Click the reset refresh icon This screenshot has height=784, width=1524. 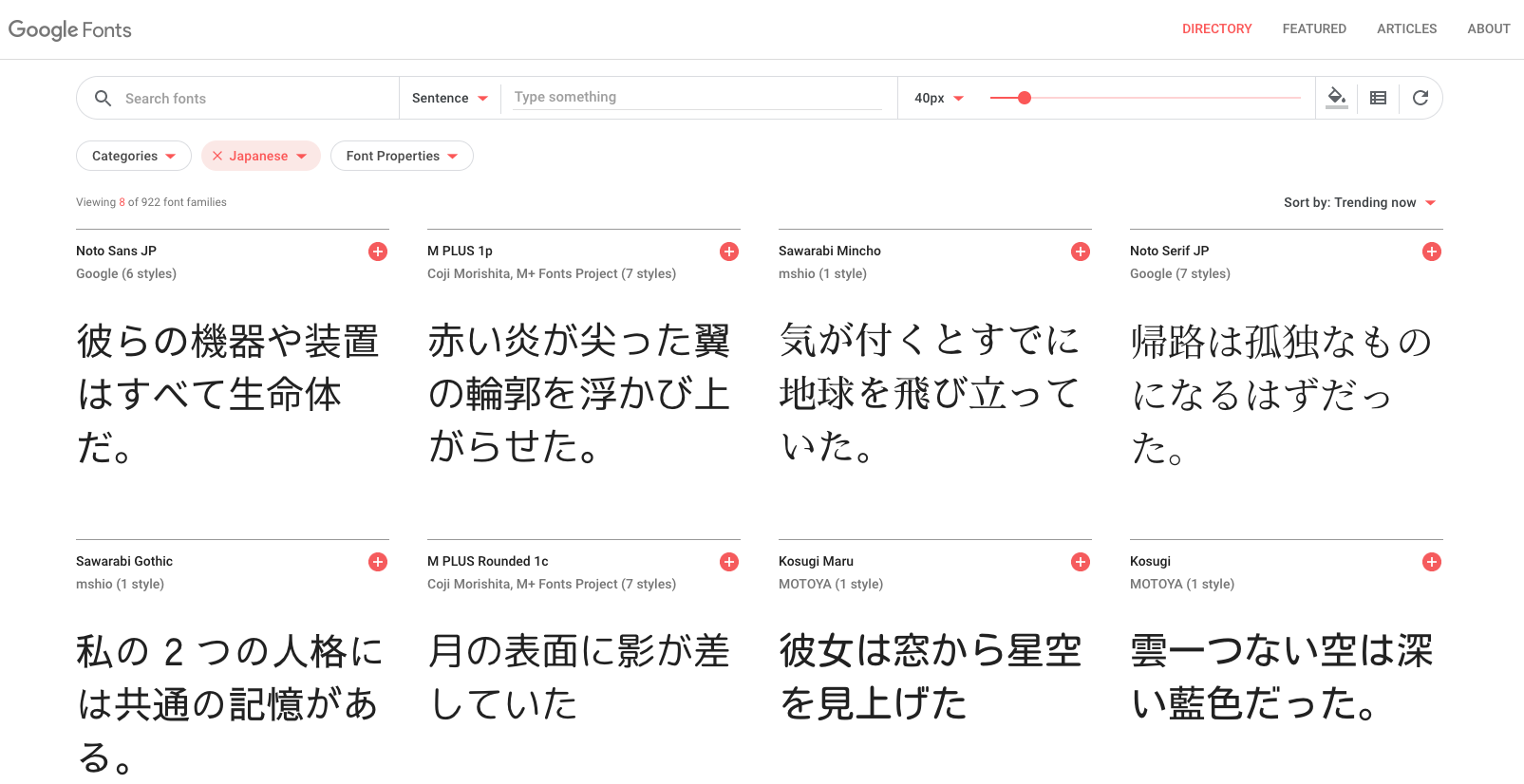pyautogui.click(x=1421, y=98)
